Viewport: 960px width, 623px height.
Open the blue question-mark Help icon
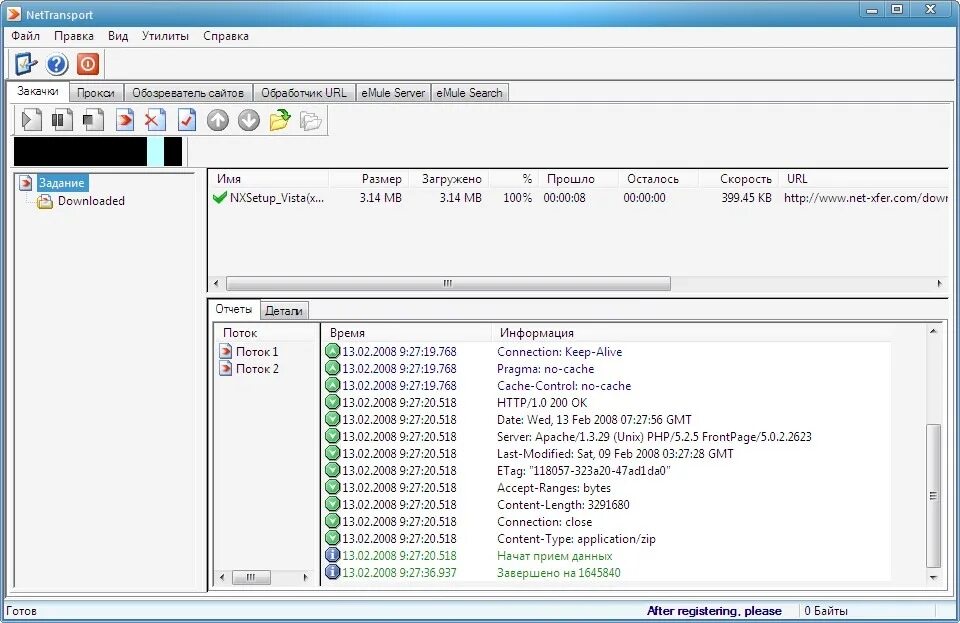(x=57, y=64)
